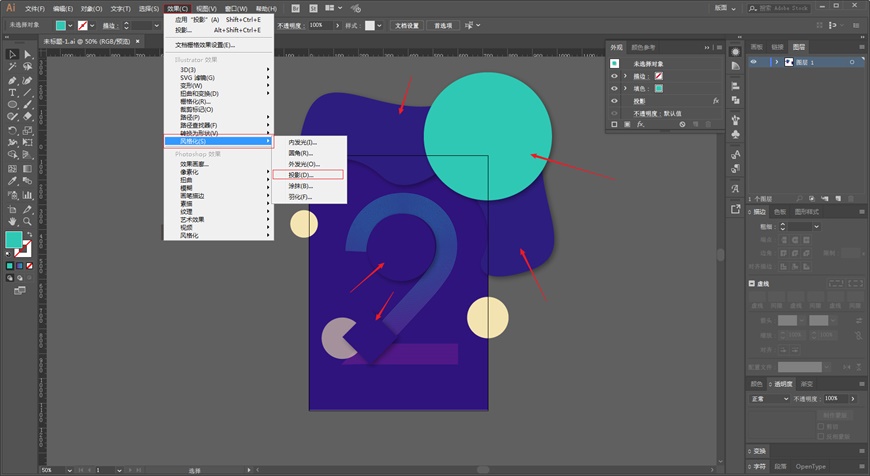
Task: Open stroke color dropdown in control bar
Action: (92, 26)
